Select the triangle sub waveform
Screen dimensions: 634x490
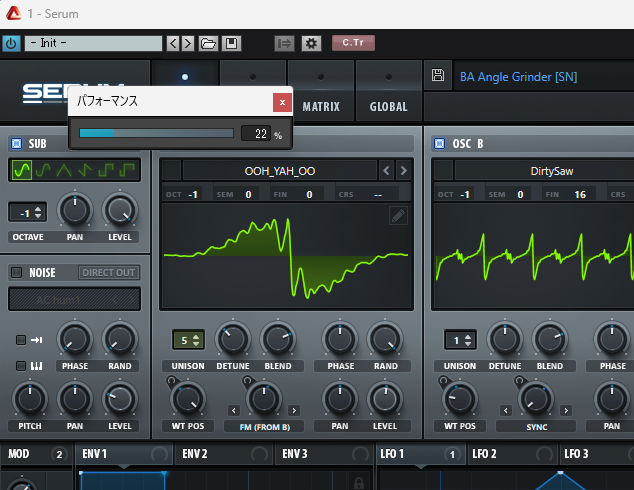(x=64, y=170)
